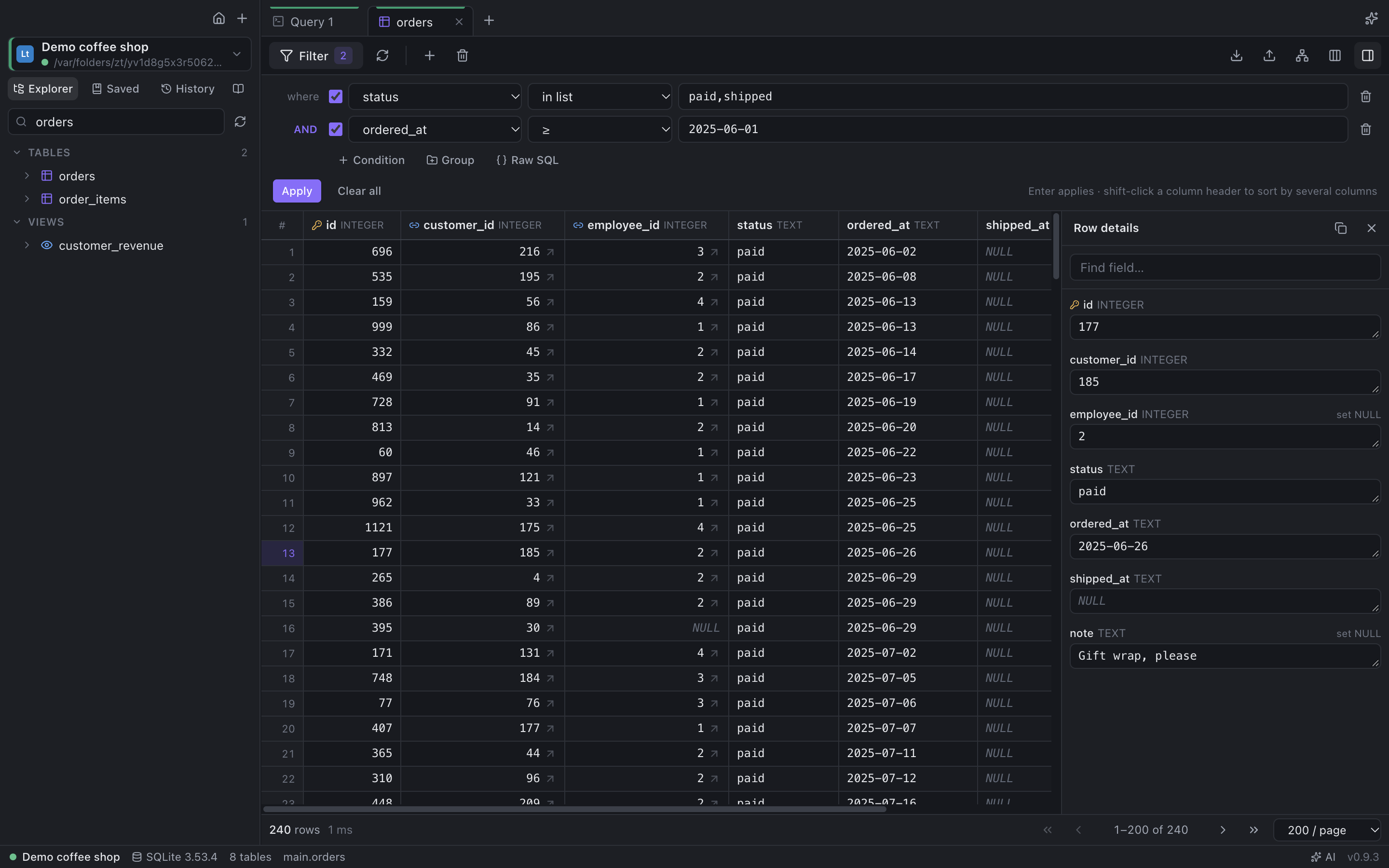1389x868 pixels.
Task: Open a new tab with plus button
Action: tap(489, 21)
